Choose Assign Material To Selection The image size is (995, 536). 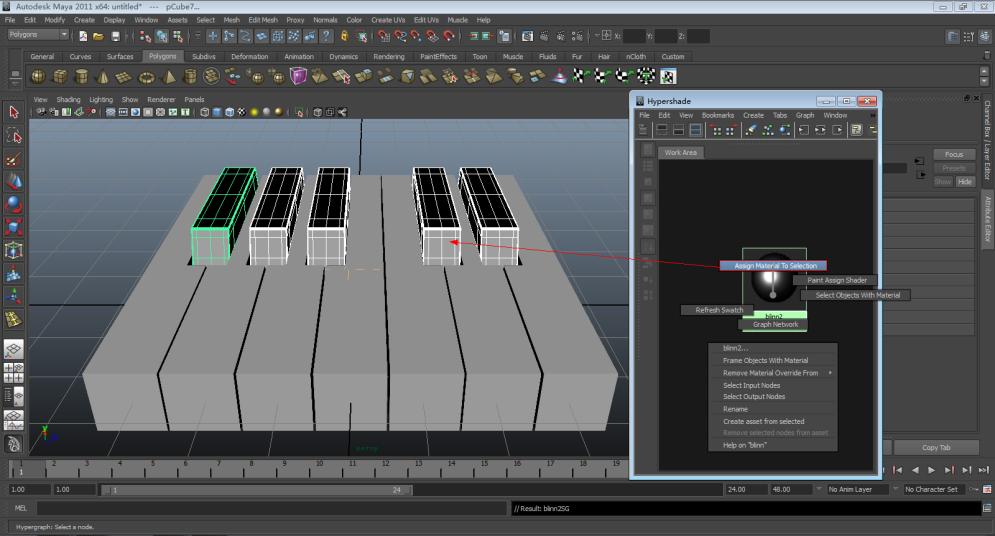point(773,266)
